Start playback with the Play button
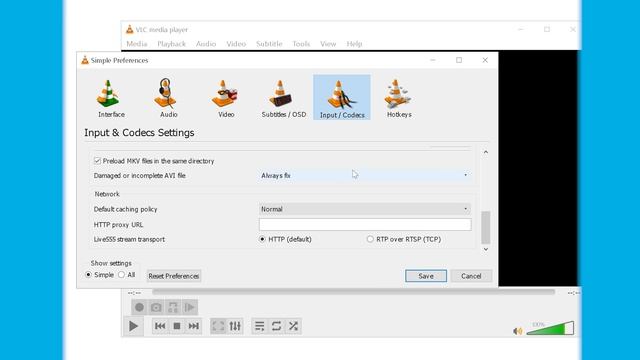 pos(133,326)
